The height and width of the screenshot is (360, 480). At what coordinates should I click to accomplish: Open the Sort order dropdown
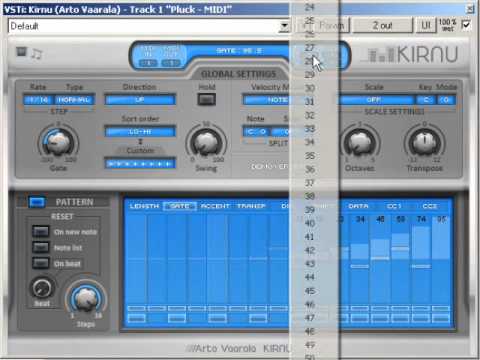click(x=140, y=132)
